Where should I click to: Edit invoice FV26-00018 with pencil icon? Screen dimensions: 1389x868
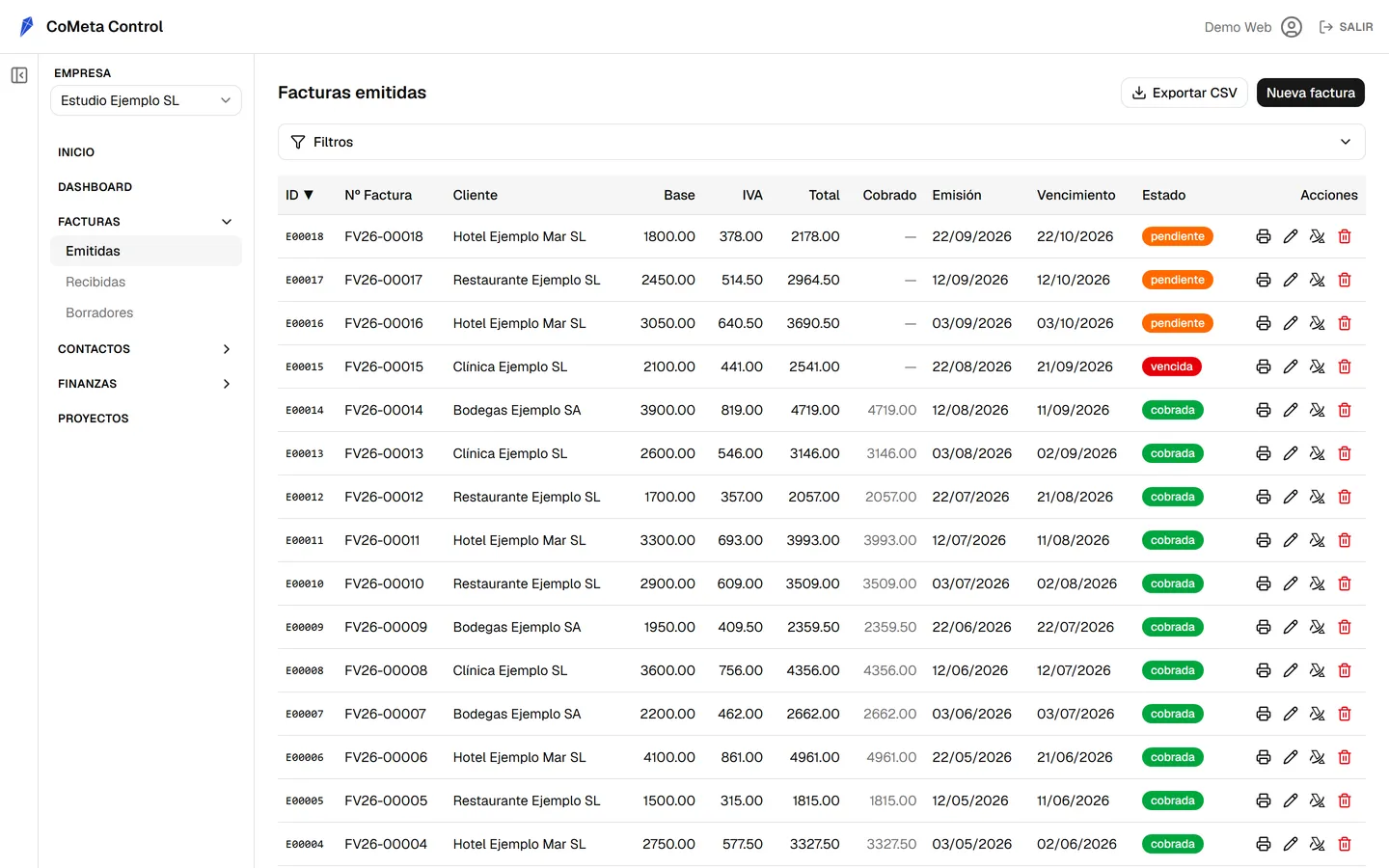1291,236
